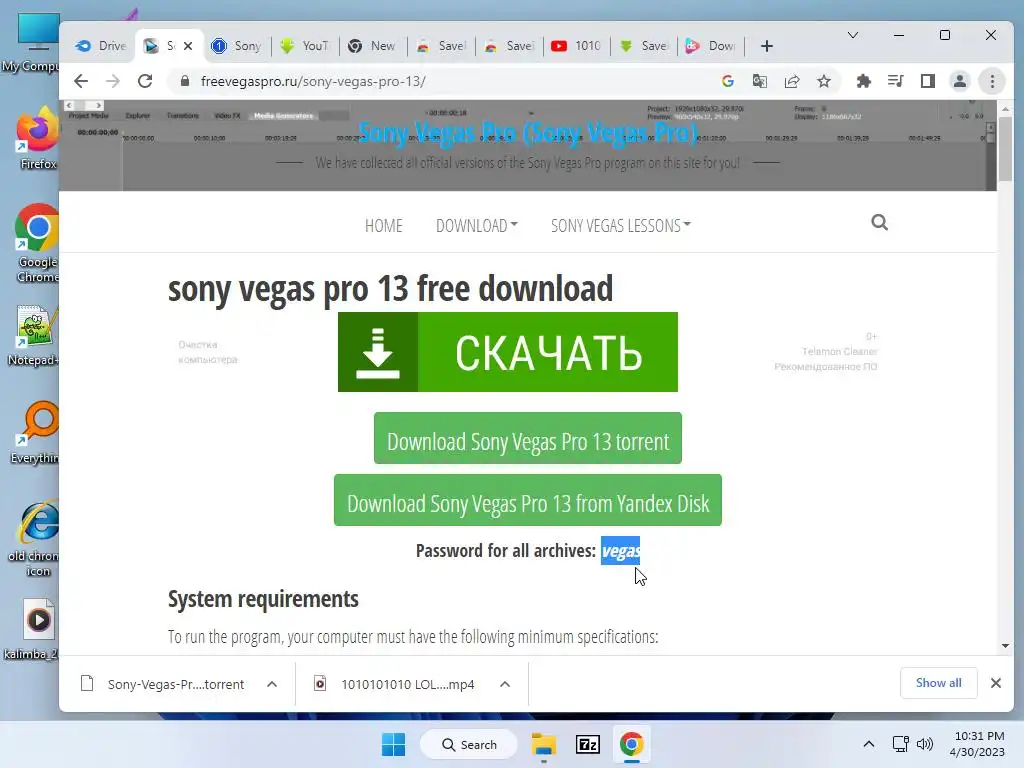Click the translate page icon
This screenshot has height=768, width=1024.
[760, 81]
